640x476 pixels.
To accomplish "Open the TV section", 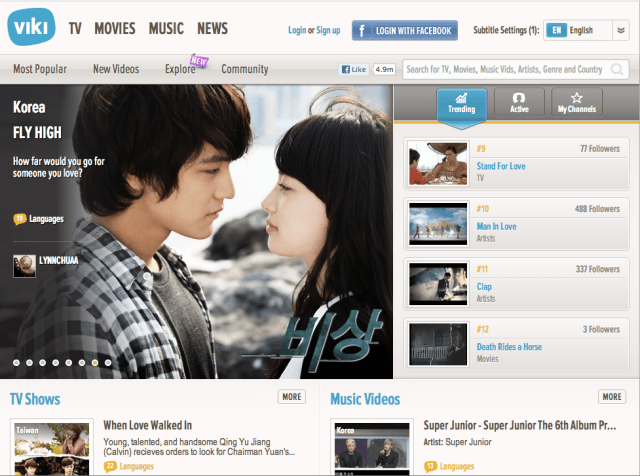I will (x=75, y=29).
